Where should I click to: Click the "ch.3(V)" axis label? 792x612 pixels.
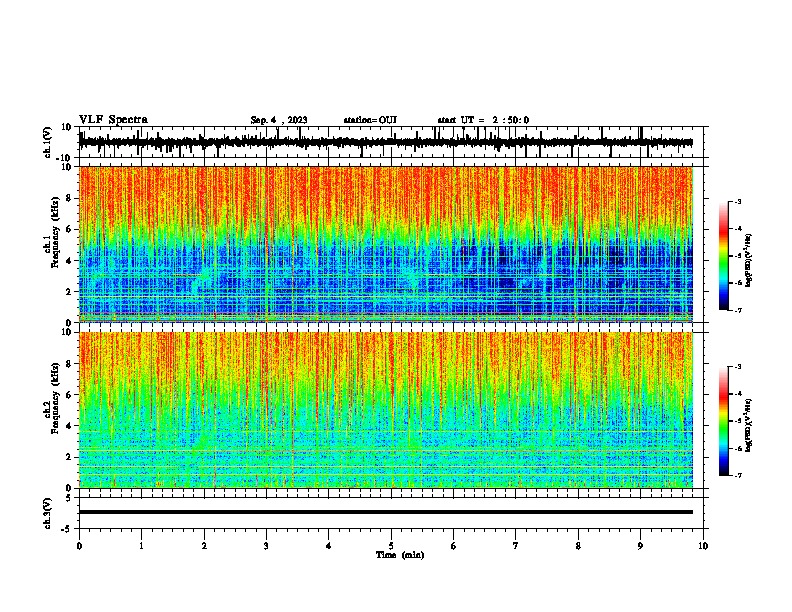[x=48, y=514]
